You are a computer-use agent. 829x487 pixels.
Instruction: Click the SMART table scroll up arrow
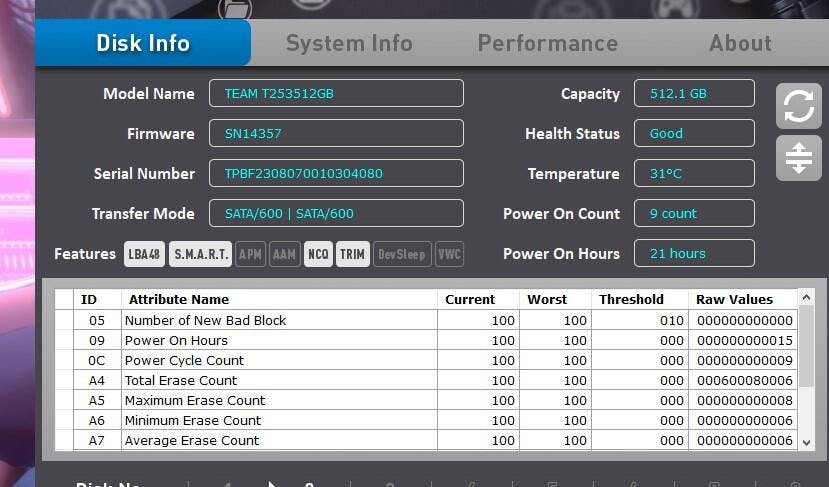point(806,297)
